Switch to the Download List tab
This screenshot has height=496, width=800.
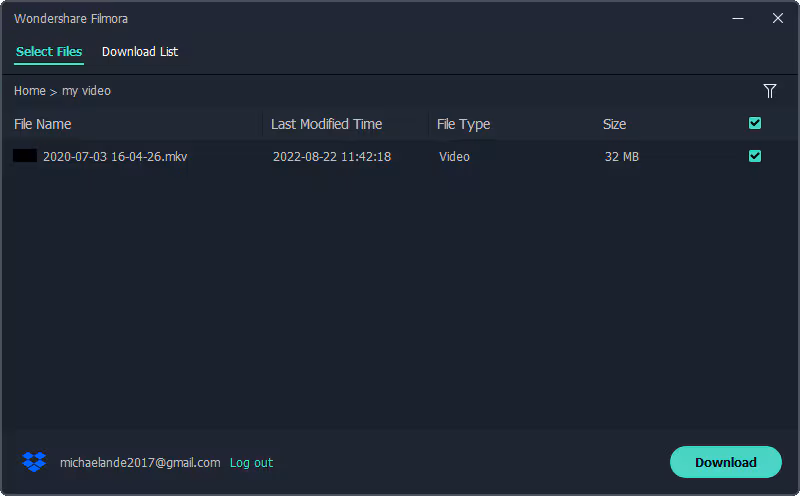pyautogui.click(x=140, y=51)
